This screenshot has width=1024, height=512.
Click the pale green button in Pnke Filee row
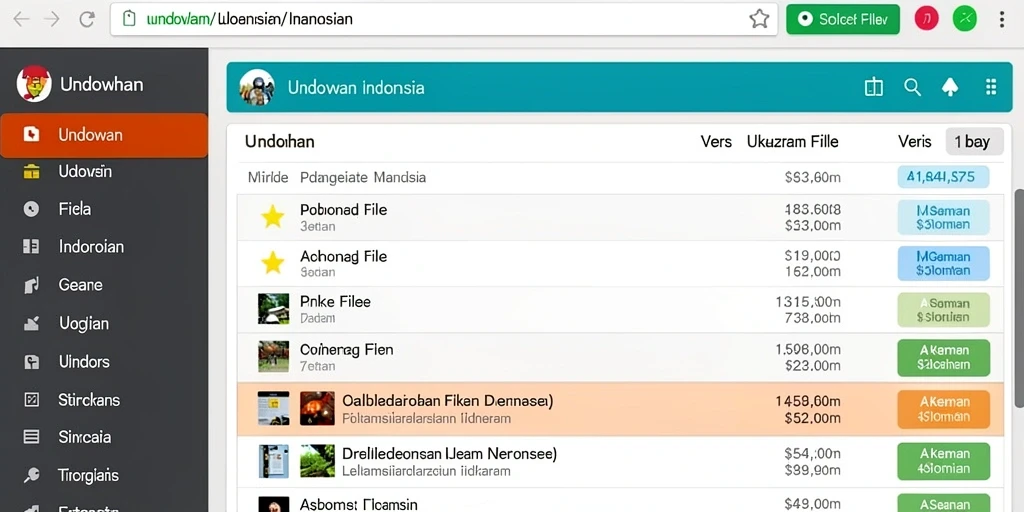coord(943,310)
